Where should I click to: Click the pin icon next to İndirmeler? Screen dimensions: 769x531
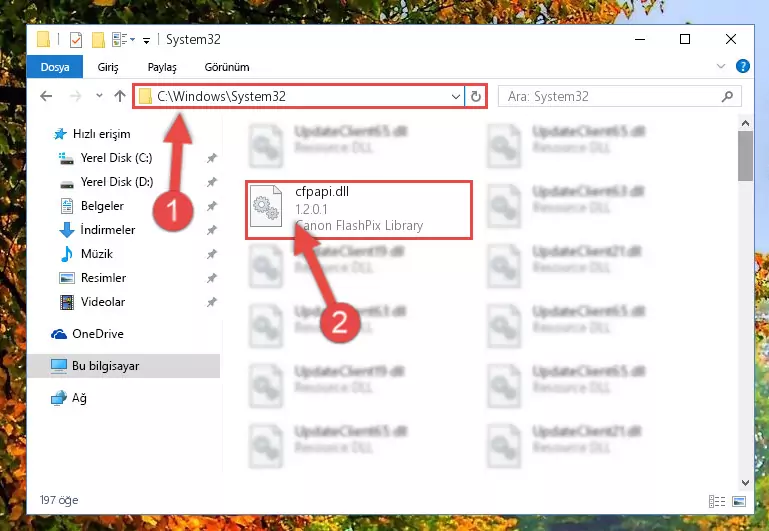point(211,230)
